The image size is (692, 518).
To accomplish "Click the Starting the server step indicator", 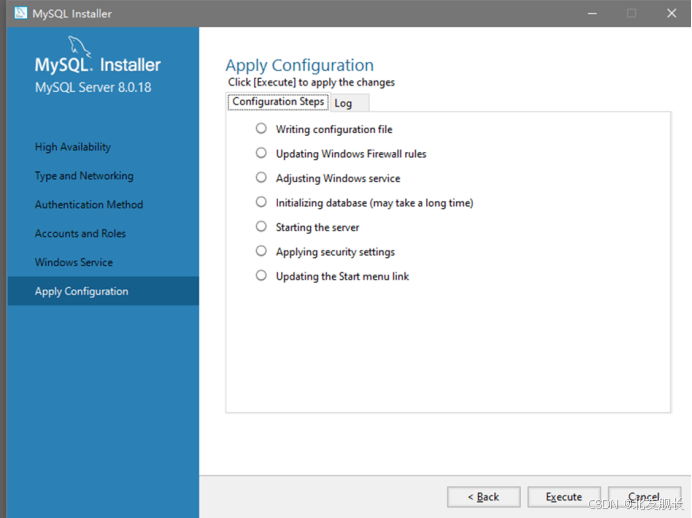I will (x=261, y=226).
